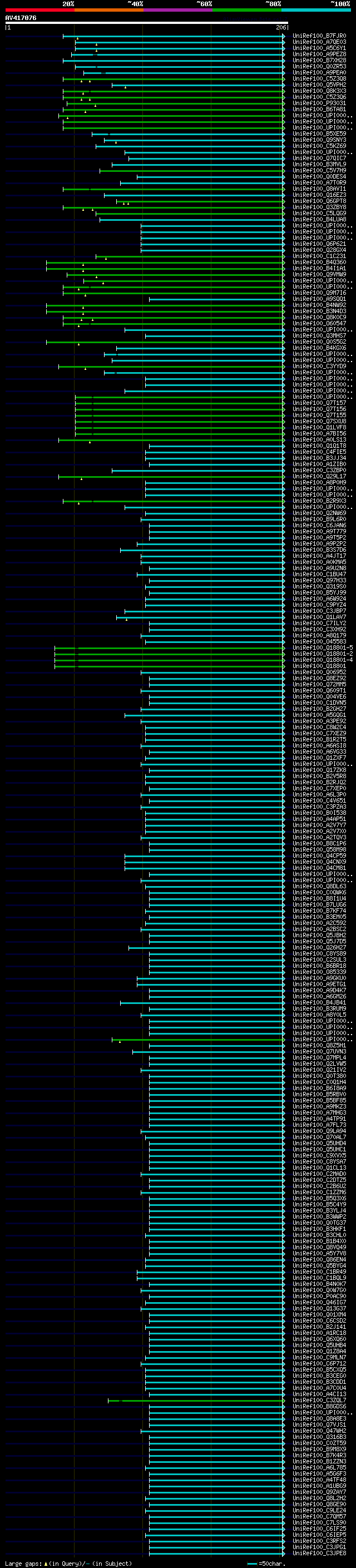Open the UniRef100_B6T481 entry
The width and height of the screenshot is (356, 1568).
pos(319,109)
